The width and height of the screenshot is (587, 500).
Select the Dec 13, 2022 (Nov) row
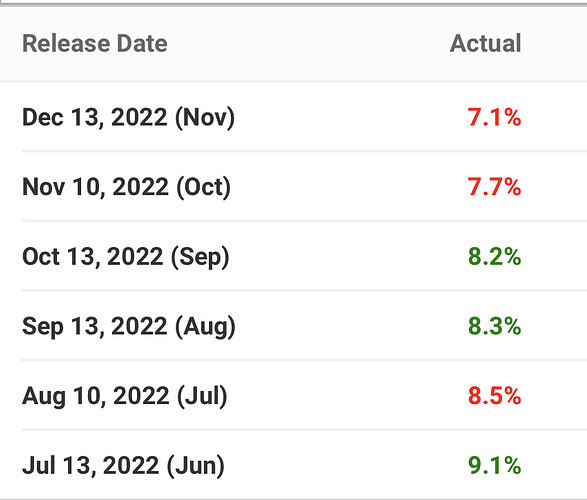(x=294, y=117)
